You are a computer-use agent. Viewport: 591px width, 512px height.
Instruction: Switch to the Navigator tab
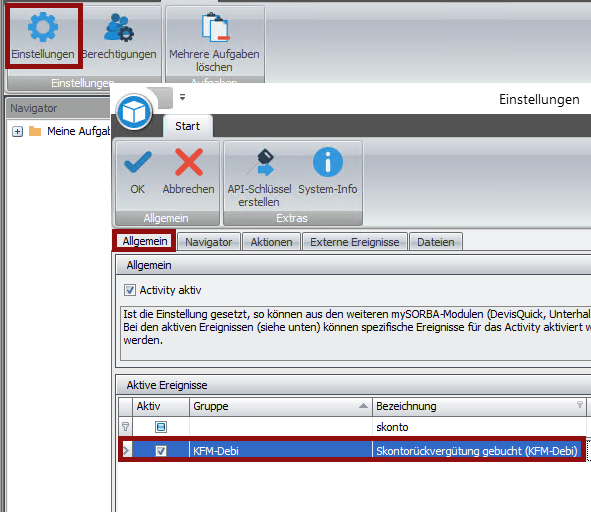(x=208, y=242)
